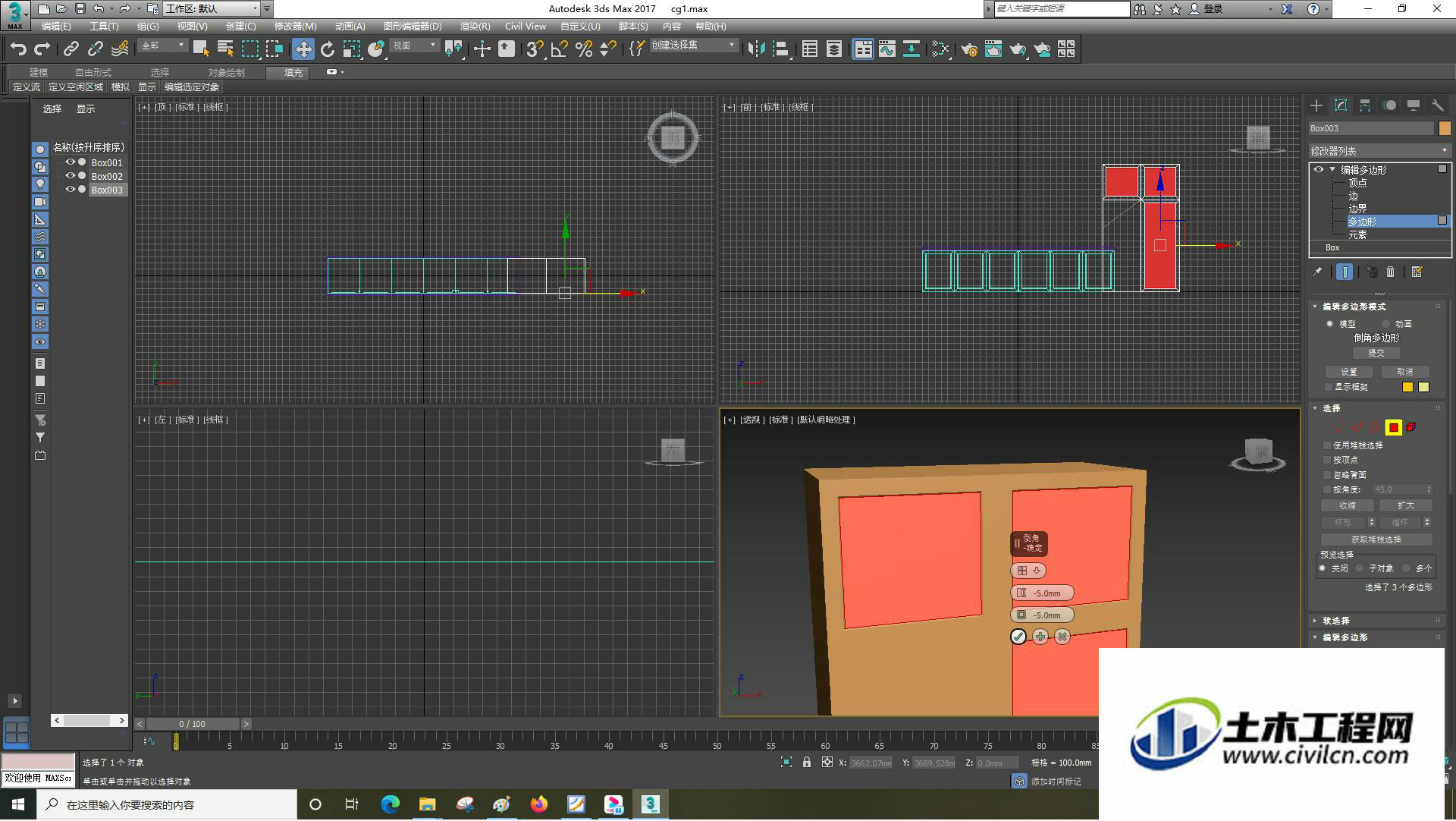Toggle the Rectangular Selection Region icon
The height and width of the screenshot is (821, 1456).
[x=249, y=49]
